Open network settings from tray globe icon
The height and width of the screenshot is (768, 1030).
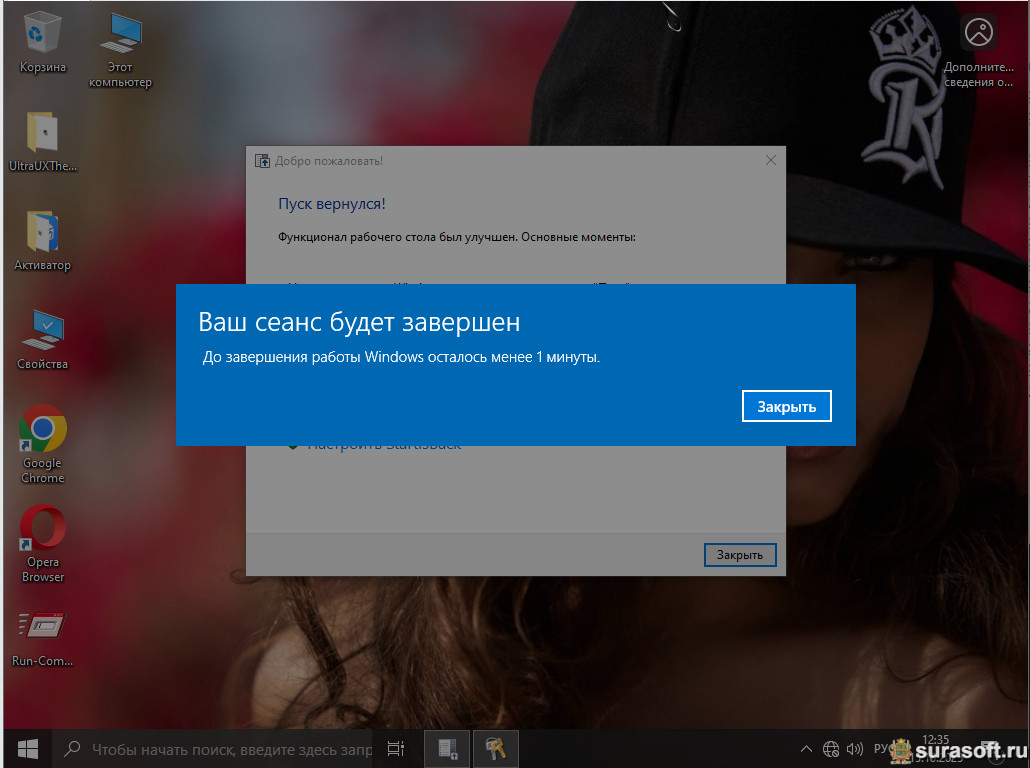click(831, 748)
